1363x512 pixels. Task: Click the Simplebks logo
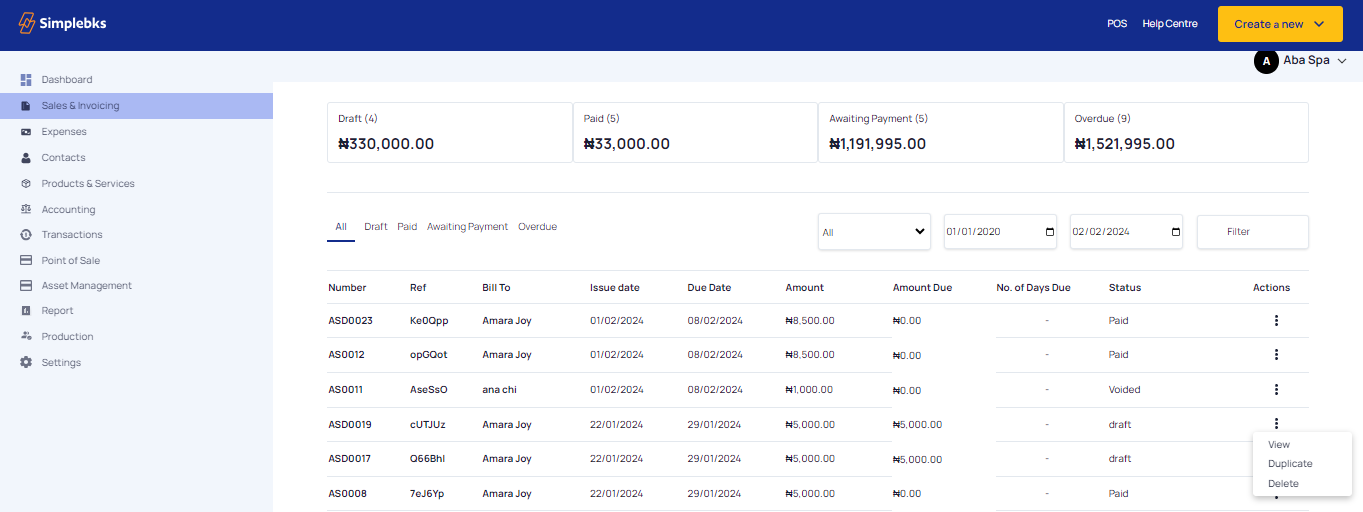click(x=62, y=24)
